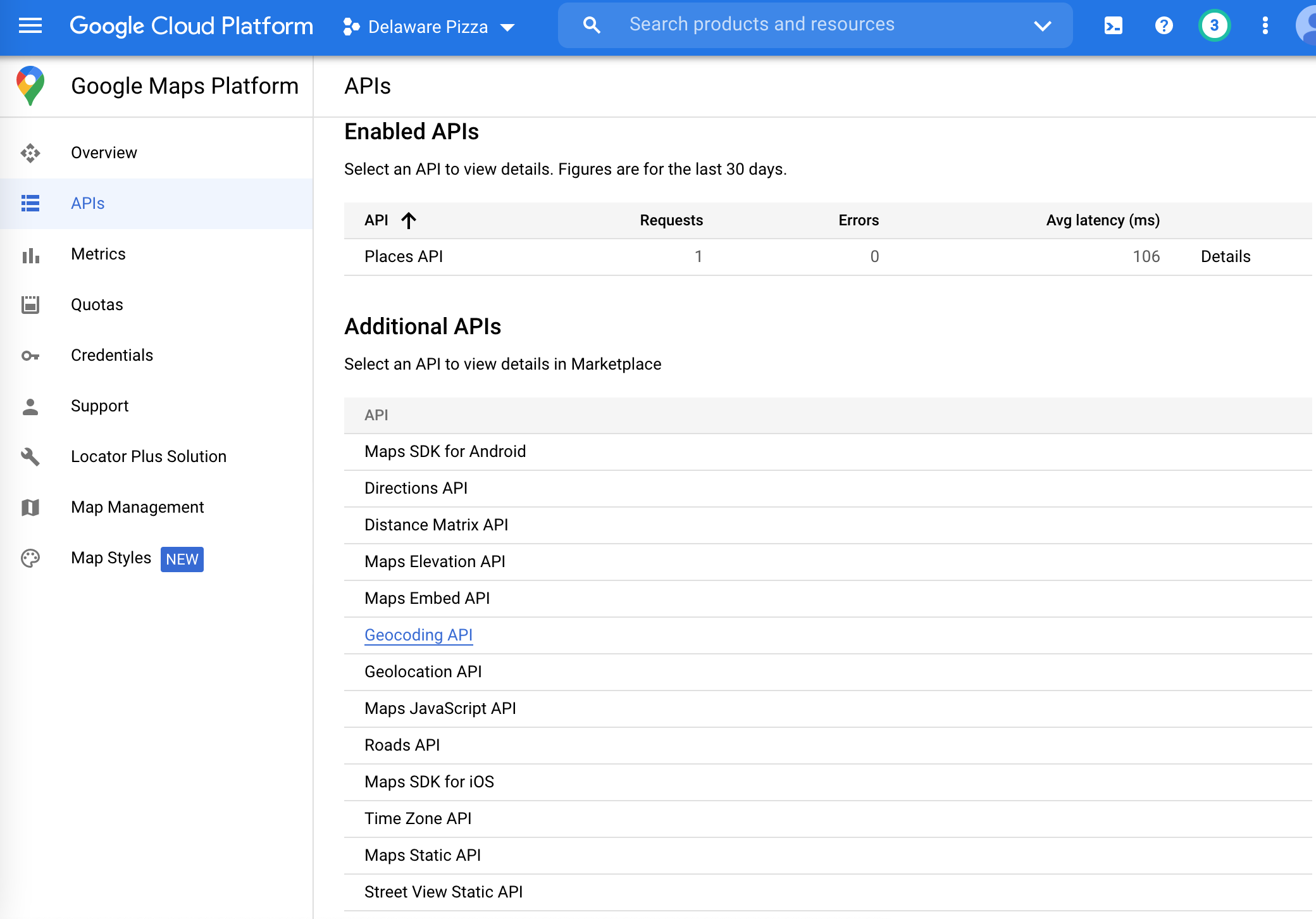Image resolution: width=1316 pixels, height=919 pixels.
Task: Open the Support section
Action: click(x=99, y=406)
